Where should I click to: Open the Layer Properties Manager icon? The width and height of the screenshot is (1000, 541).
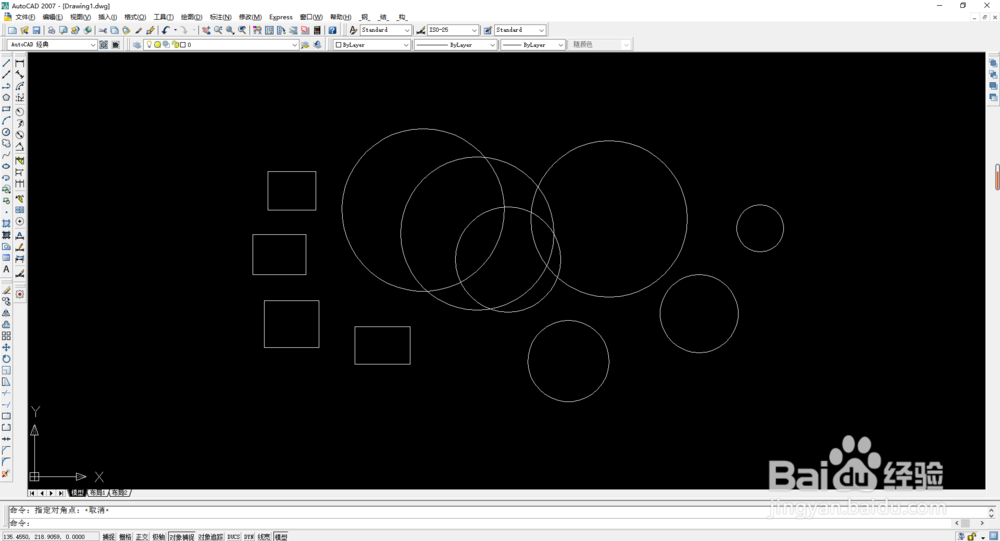[x=137, y=45]
